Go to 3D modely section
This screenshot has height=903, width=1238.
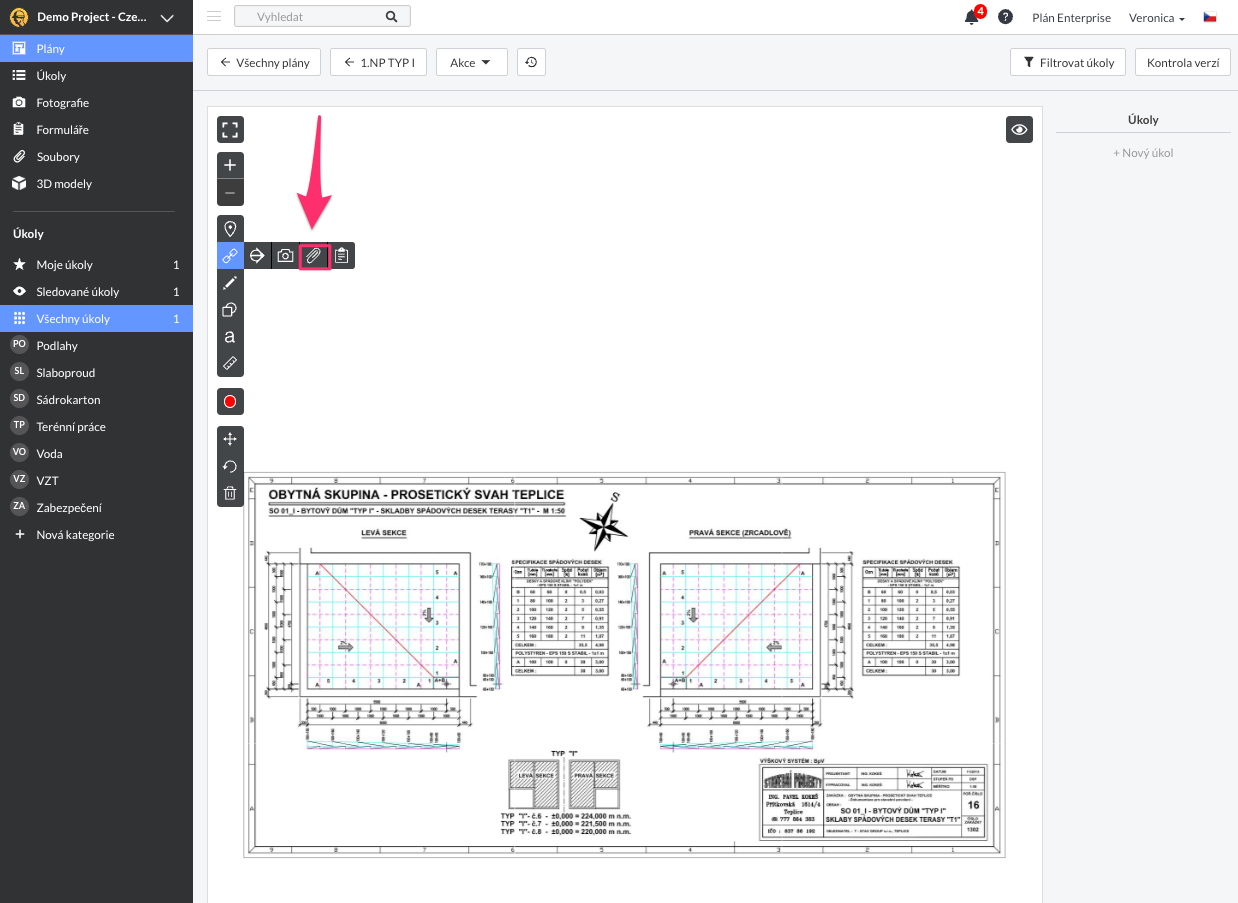64,184
